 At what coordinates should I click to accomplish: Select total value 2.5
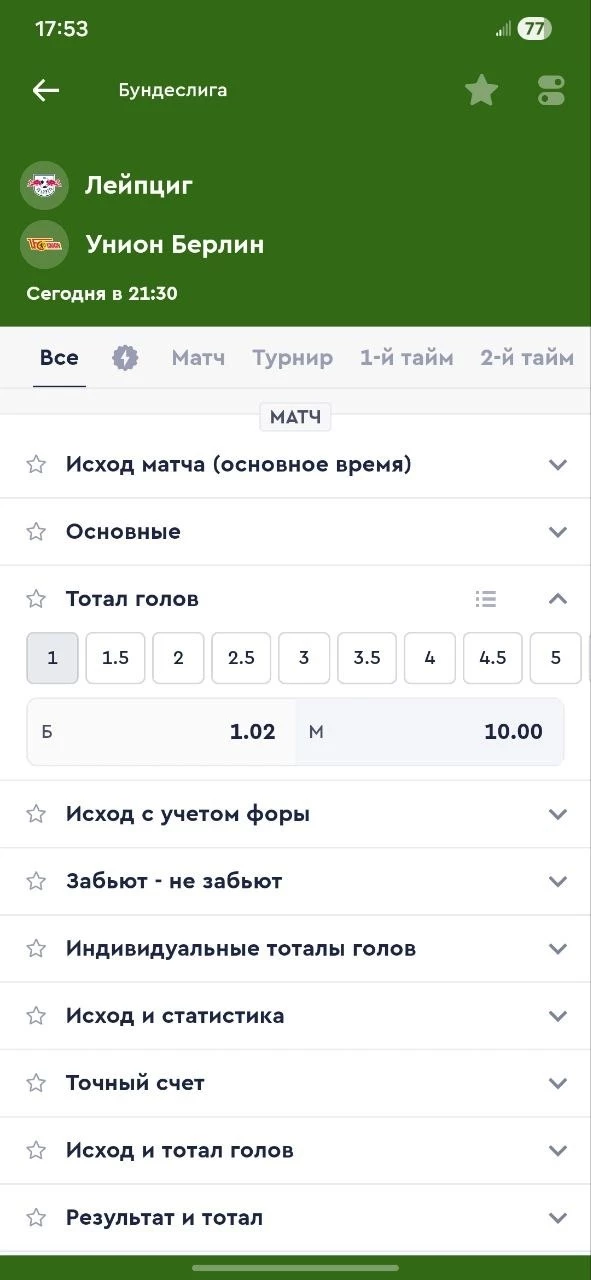(241, 658)
